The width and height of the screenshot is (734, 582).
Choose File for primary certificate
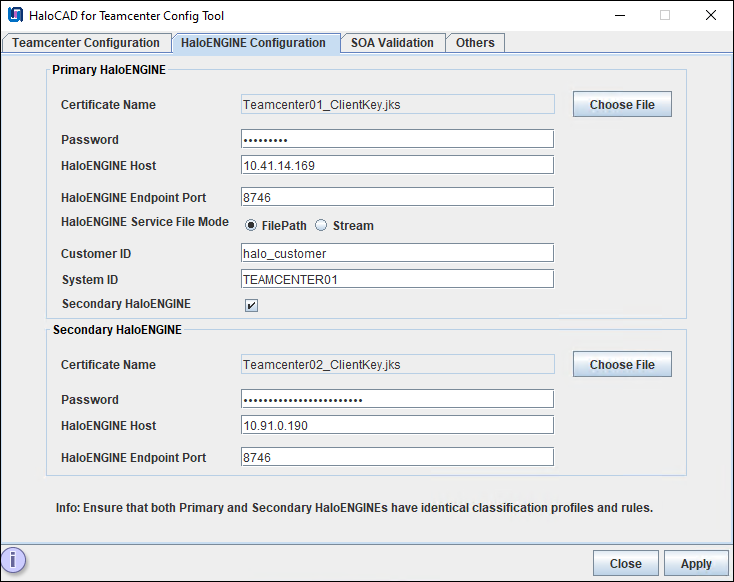tap(622, 104)
